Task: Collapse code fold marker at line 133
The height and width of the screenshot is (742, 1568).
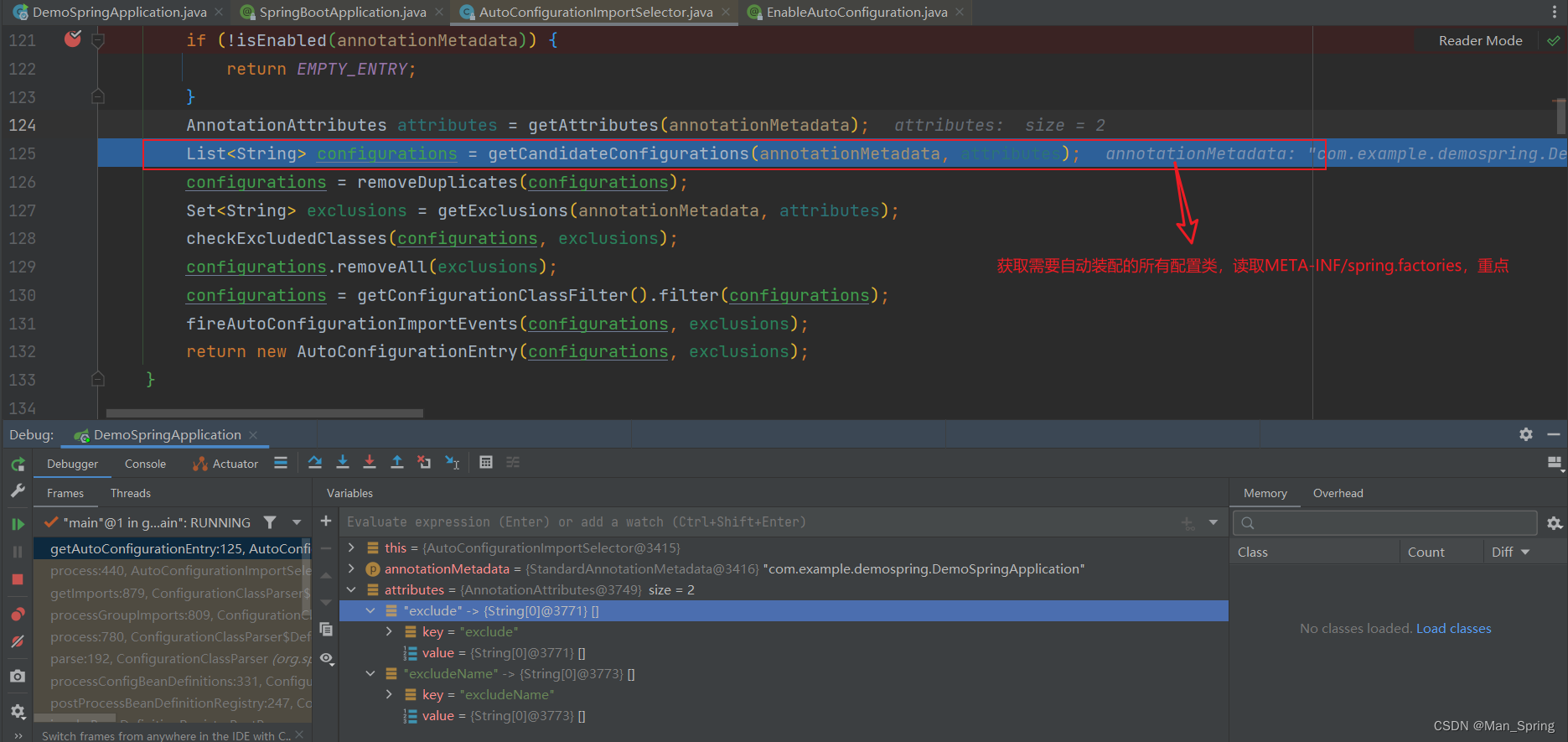Action: 98,380
